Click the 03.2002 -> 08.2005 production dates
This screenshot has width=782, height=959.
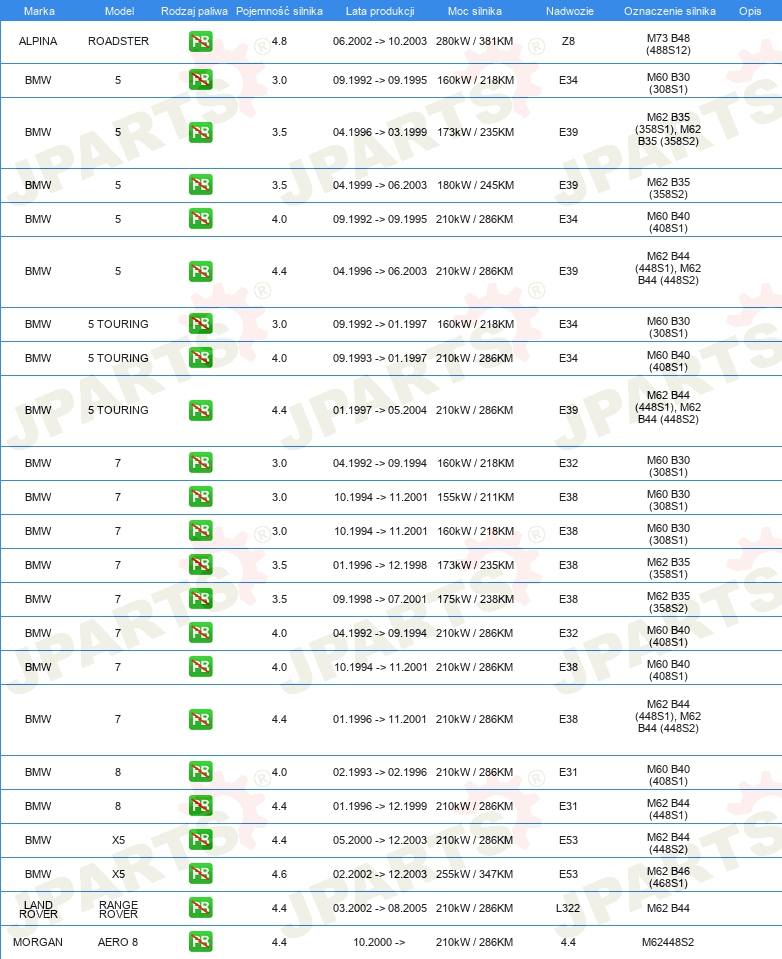(x=380, y=908)
